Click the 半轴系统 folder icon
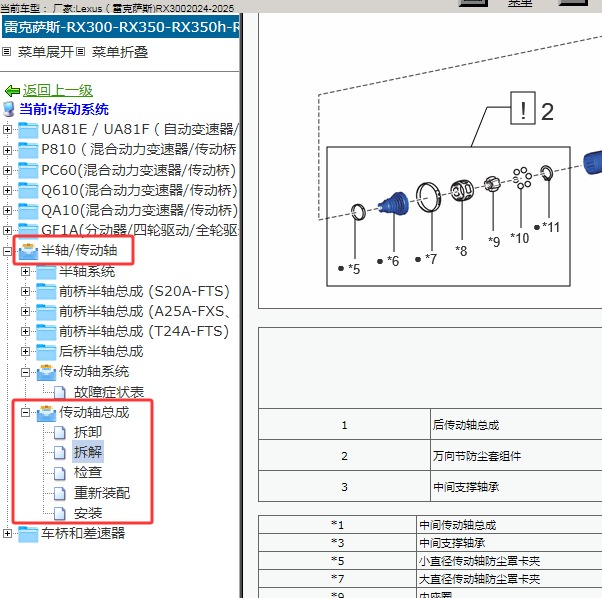 (46, 271)
